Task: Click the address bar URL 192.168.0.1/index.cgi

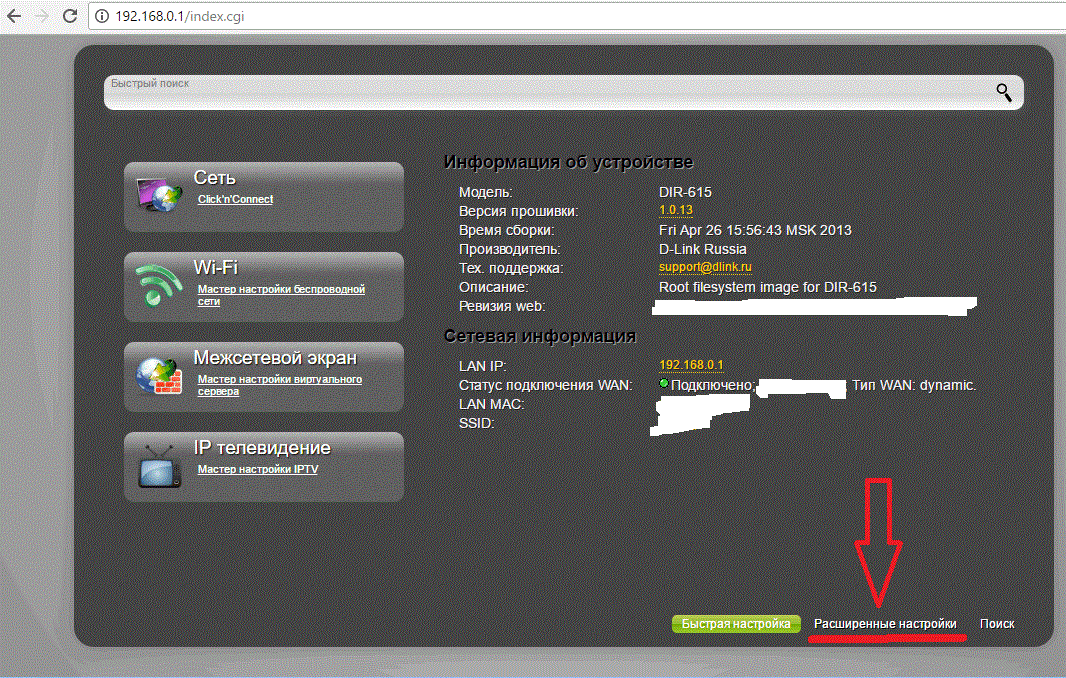Action: coord(179,16)
